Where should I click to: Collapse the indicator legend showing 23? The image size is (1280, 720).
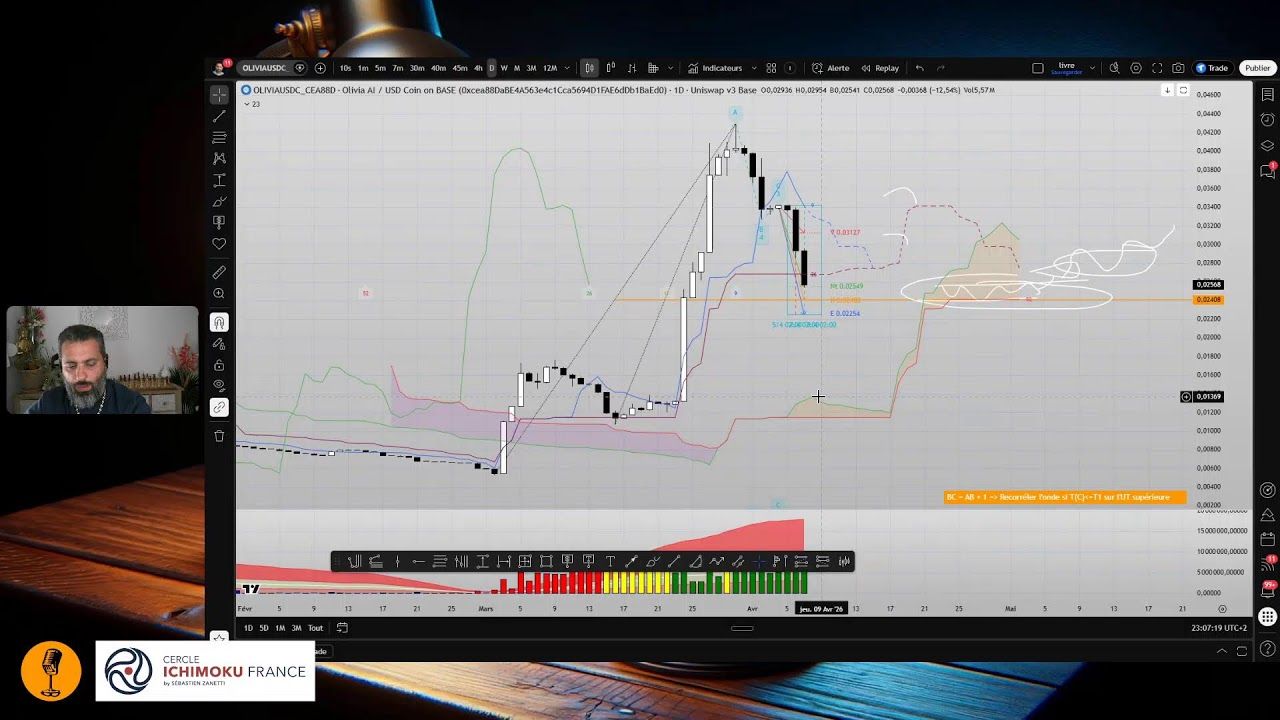point(246,104)
